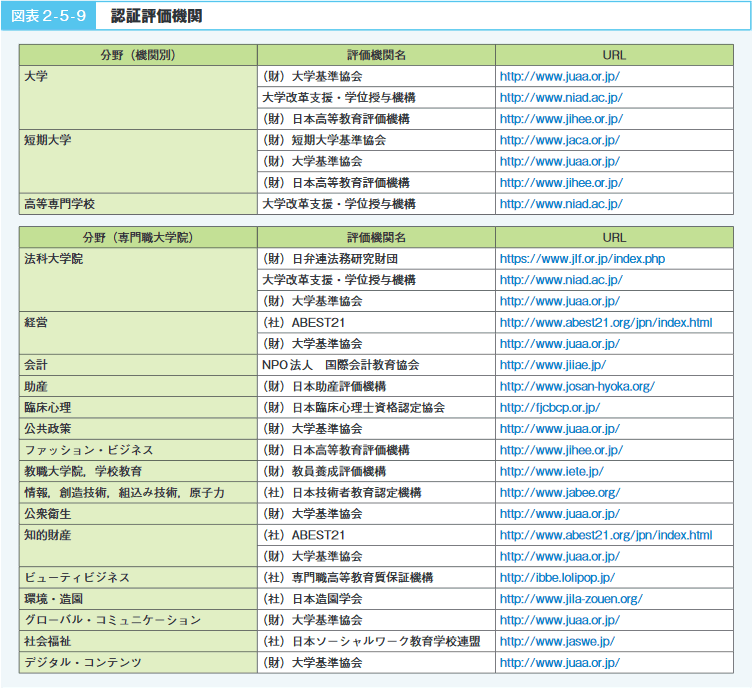Select the デジタル・コンテンツ category cell
The height and width of the screenshot is (688, 753).
click(138, 663)
